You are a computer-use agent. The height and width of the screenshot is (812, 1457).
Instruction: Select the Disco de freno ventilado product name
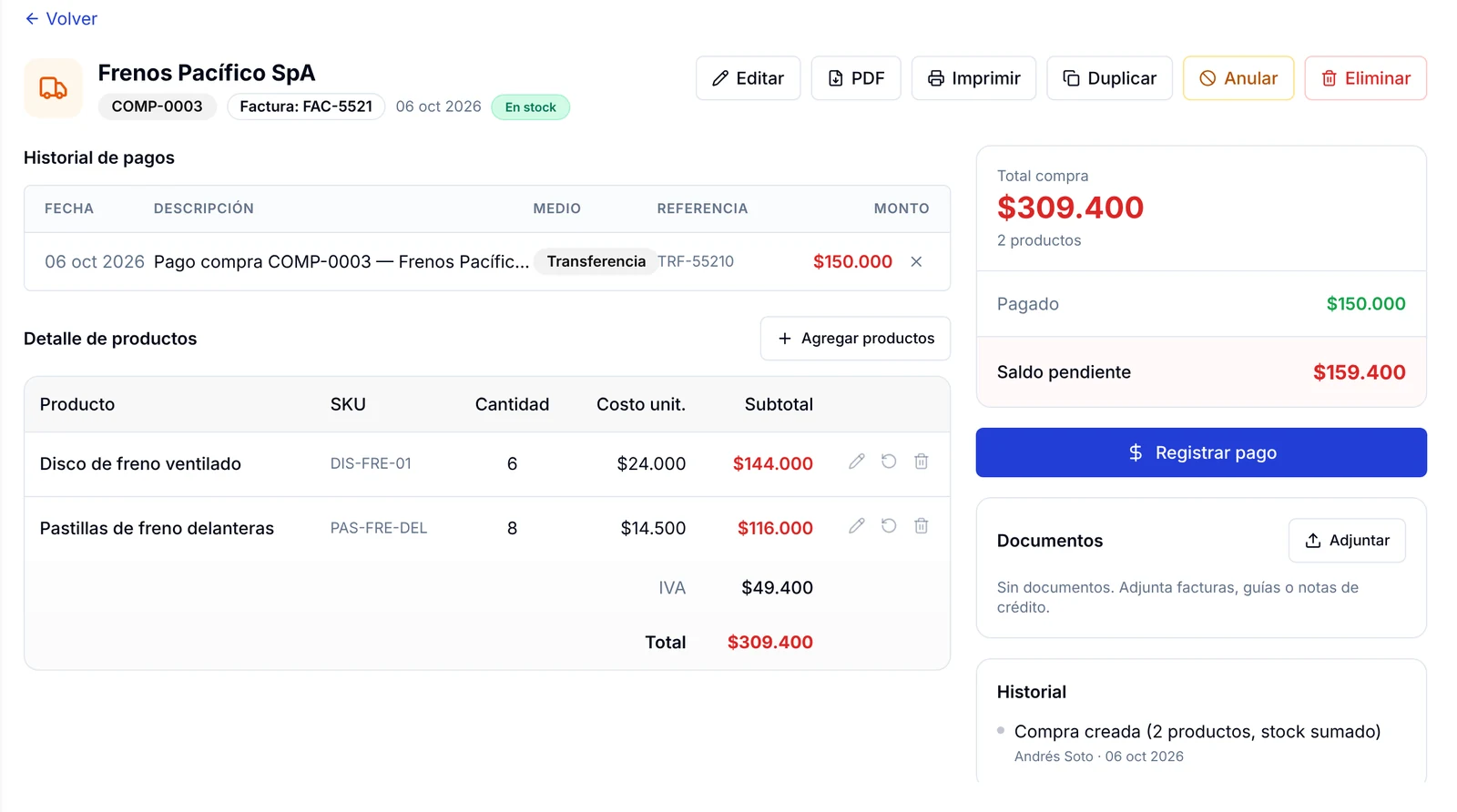140,464
